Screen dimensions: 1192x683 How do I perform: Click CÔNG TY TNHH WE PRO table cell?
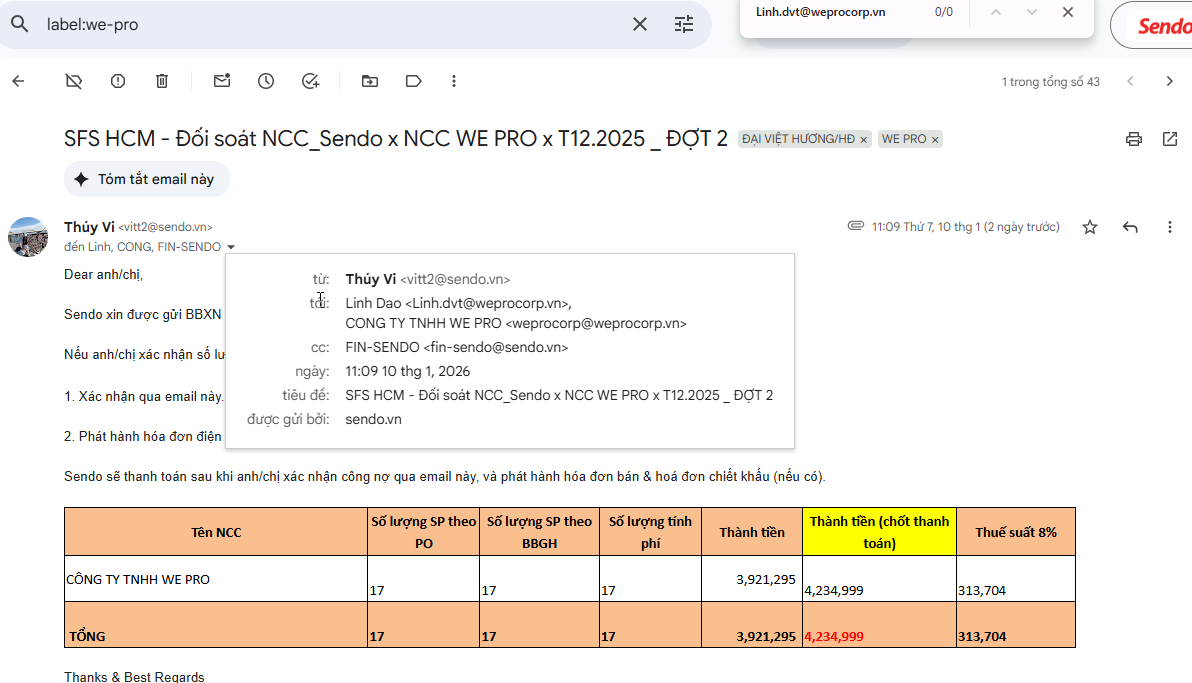(216, 580)
